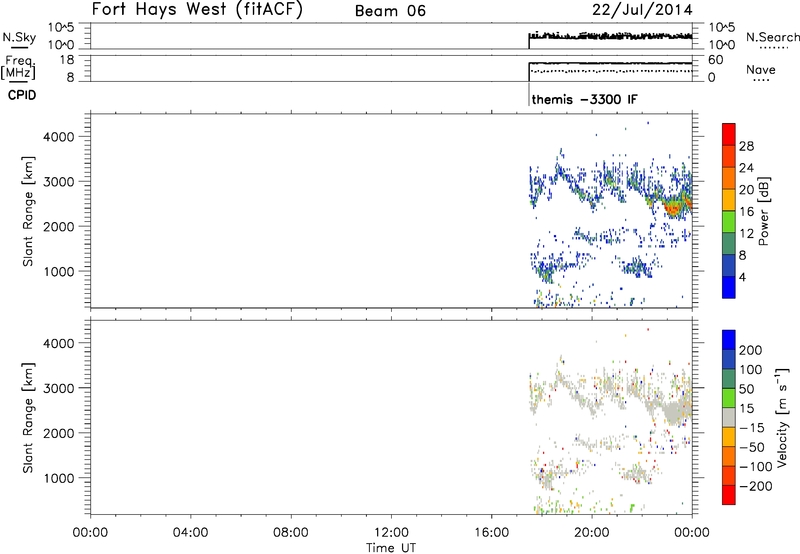Select the teal 50–100 Velocity swatch
800x554 pixels.
[x=729, y=379]
